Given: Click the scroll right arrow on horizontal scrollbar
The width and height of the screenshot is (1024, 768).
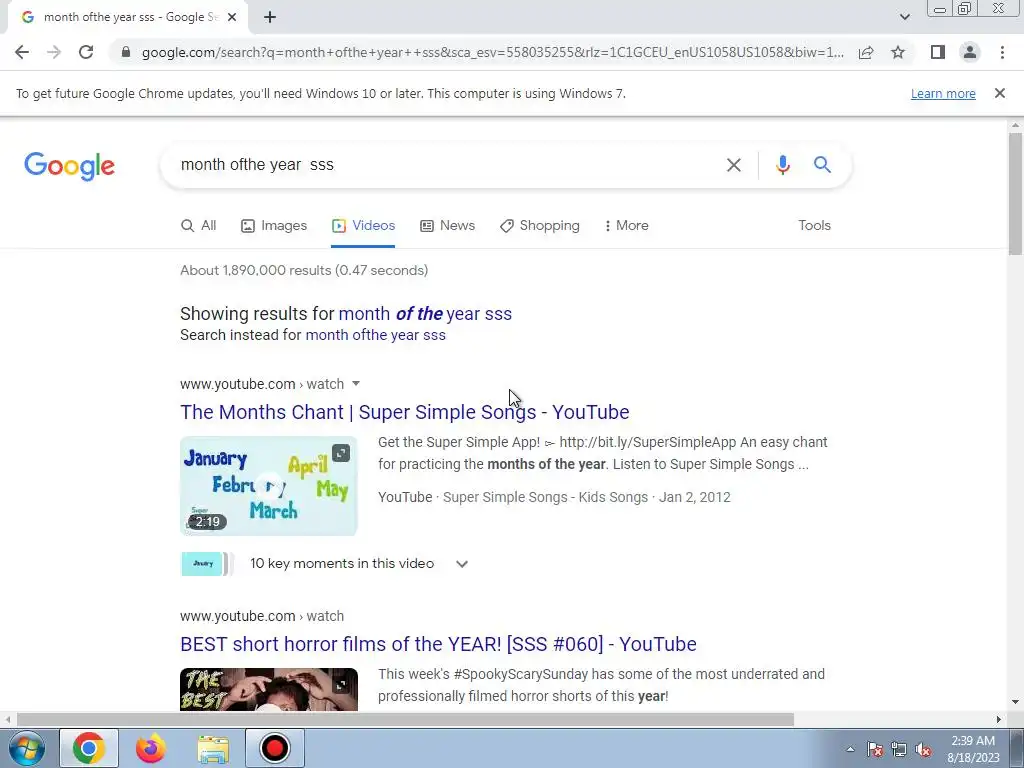Looking at the screenshot, I should pos(999,720).
